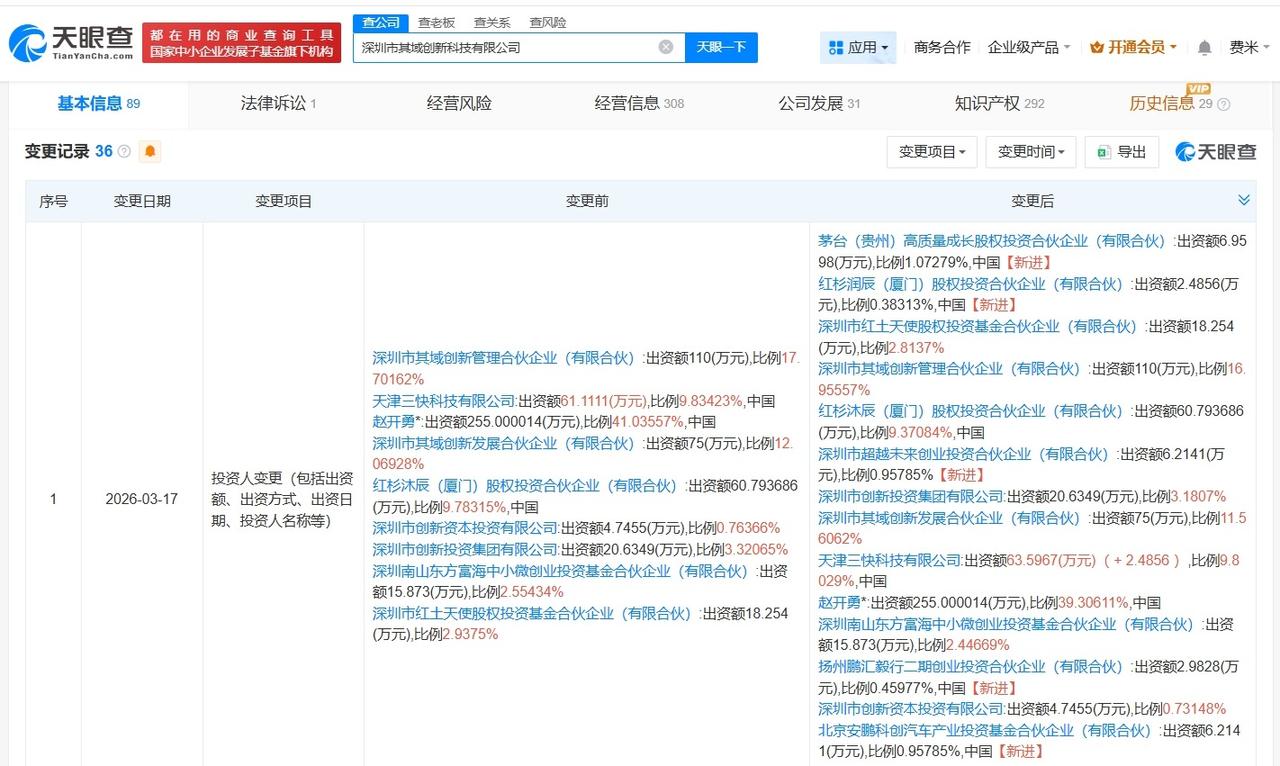Open the 法律诉讼 tab
This screenshot has width=1280, height=766.
[278, 104]
